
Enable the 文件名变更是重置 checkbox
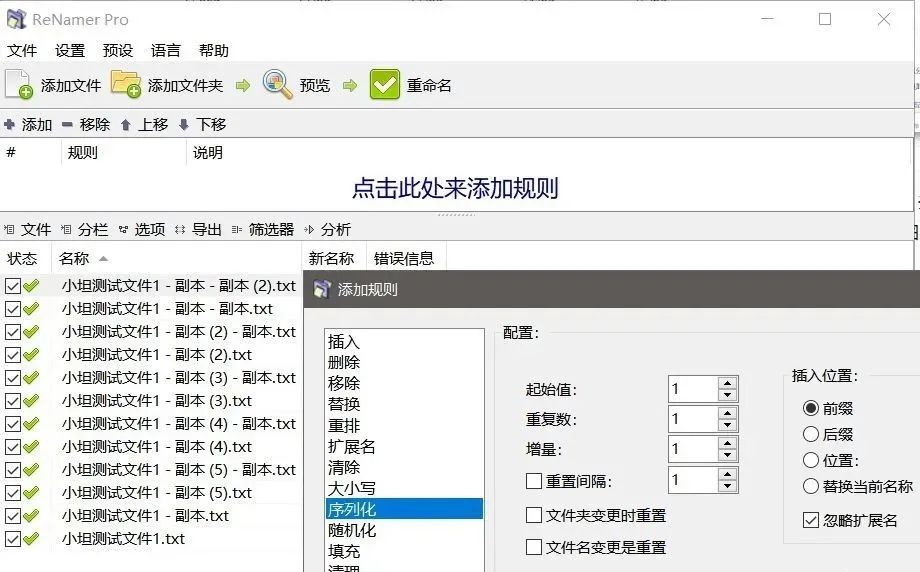click(534, 547)
